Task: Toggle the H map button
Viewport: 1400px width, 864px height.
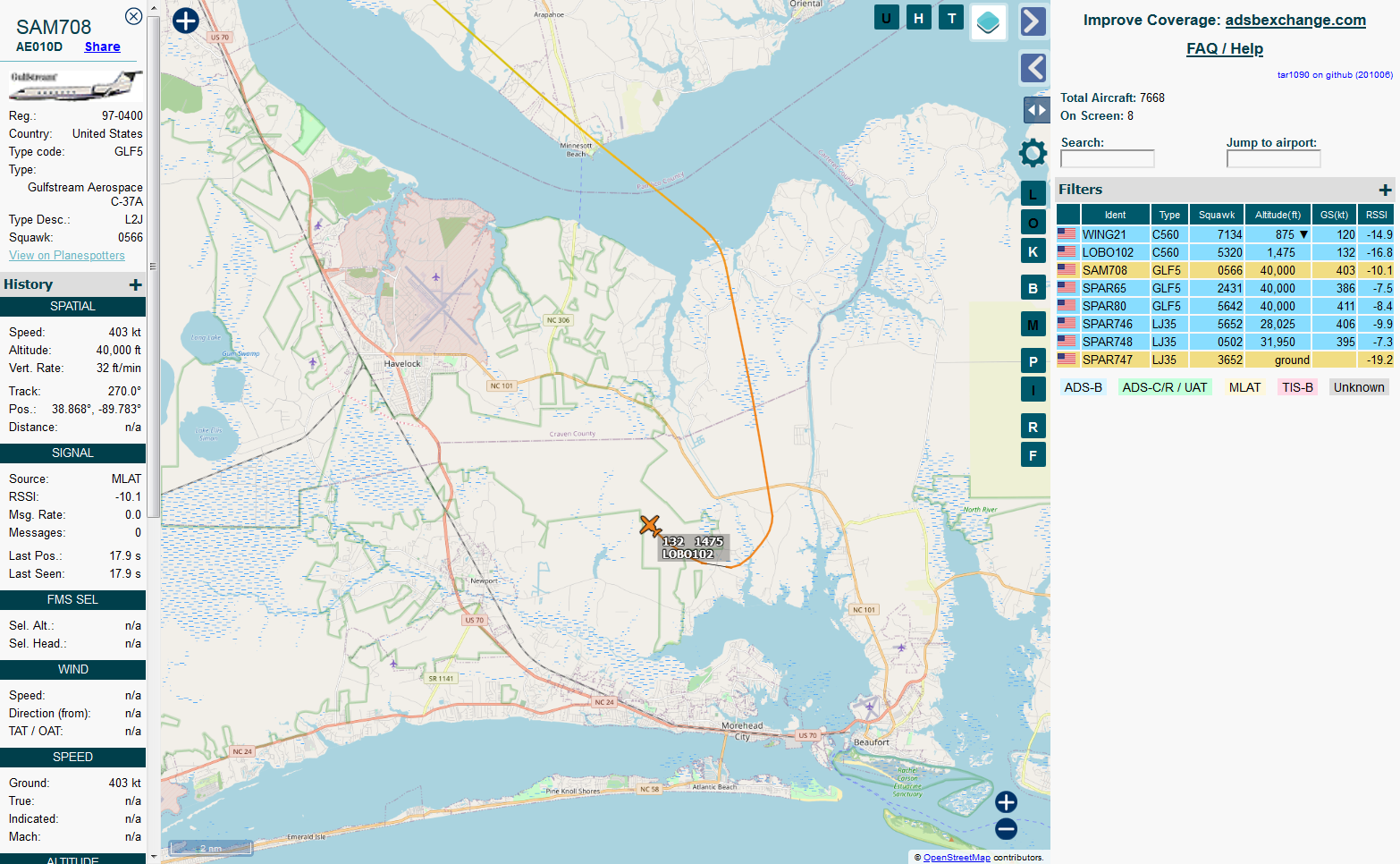Action: [x=918, y=18]
